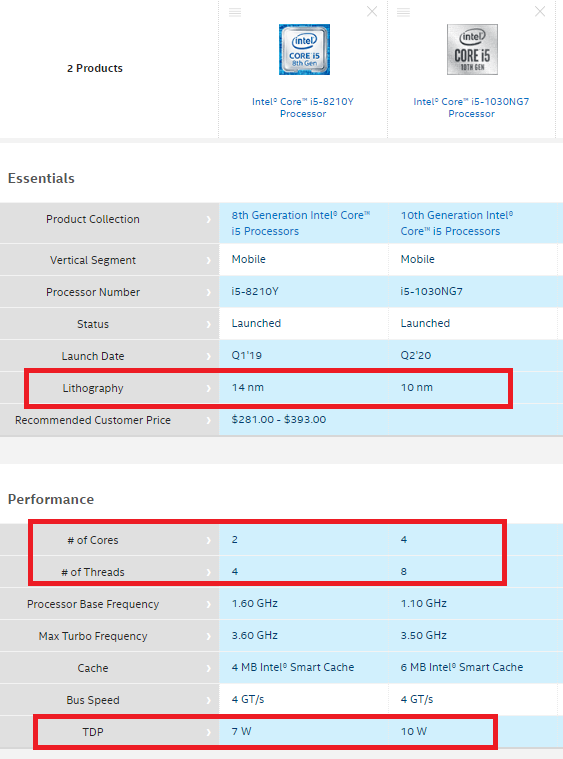Click the Performance section heading

pos(51,499)
